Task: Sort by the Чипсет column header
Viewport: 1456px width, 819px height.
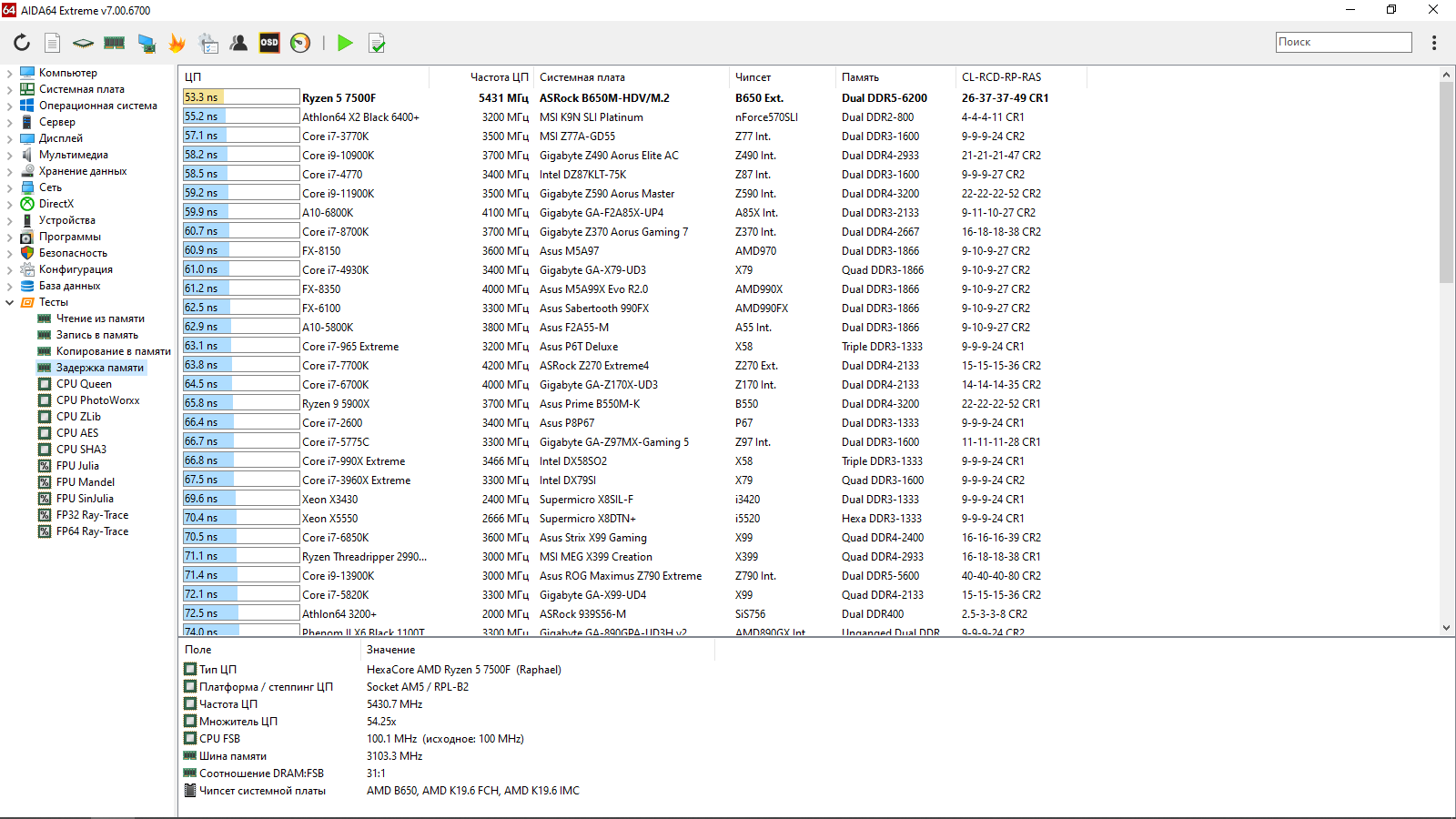Action: (x=782, y=77)
